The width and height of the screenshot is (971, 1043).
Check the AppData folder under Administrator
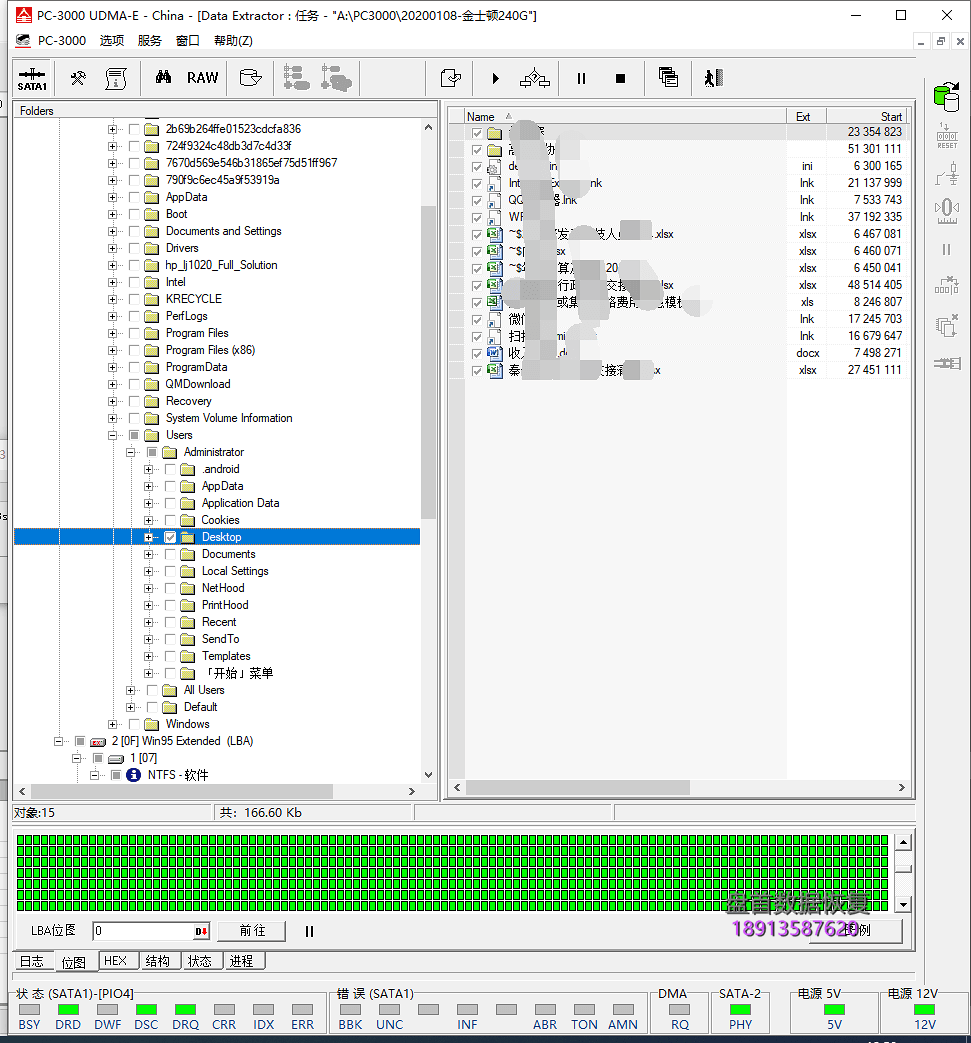(170, 486)
